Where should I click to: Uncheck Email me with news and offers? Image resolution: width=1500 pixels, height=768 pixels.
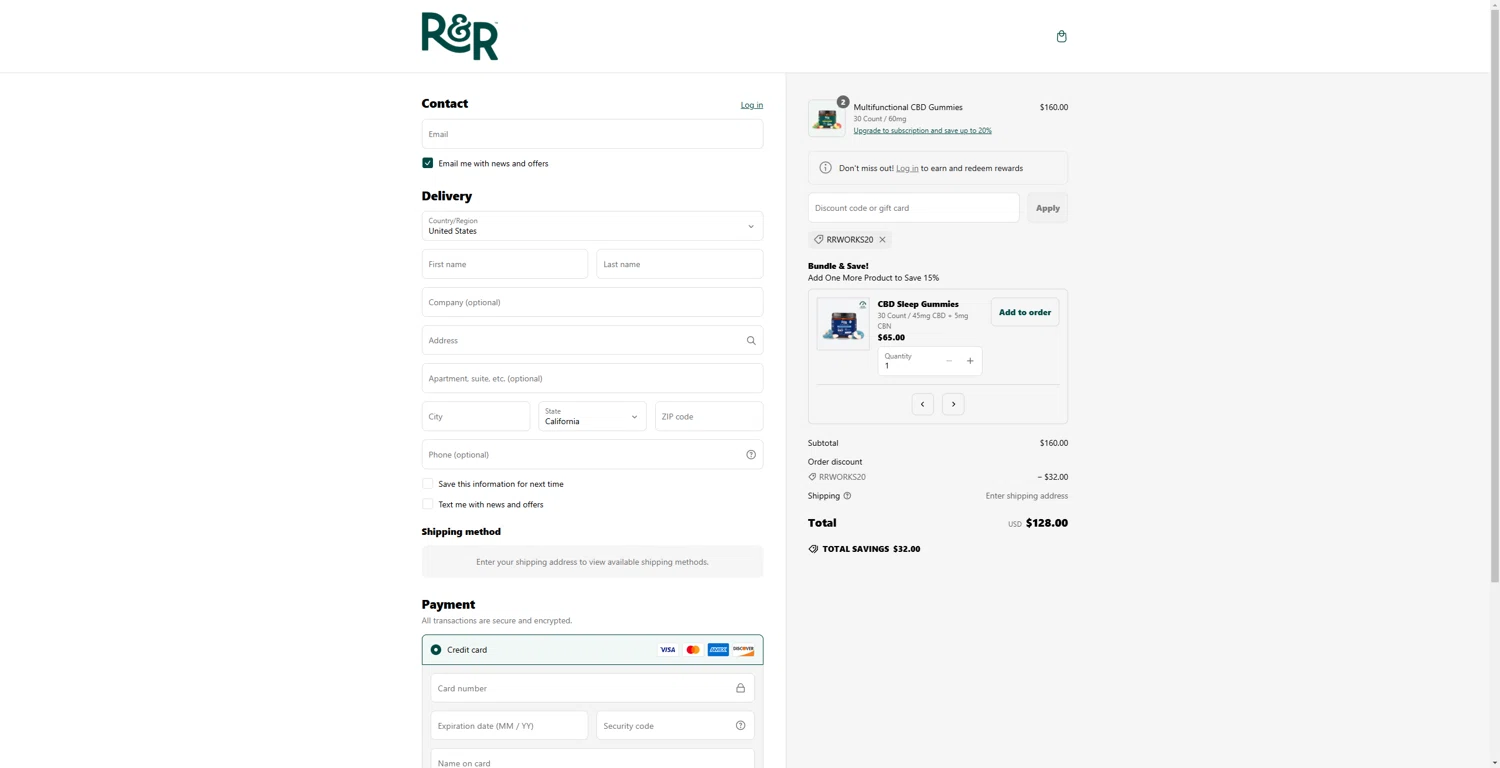(427, 163)
